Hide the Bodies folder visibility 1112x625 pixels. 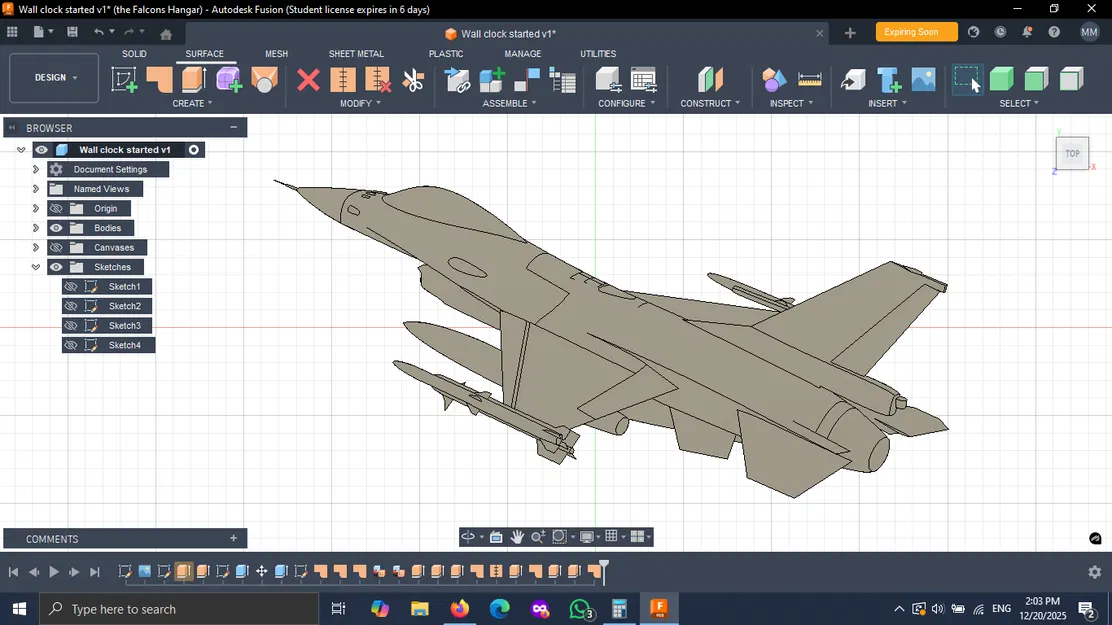(56, 228)
